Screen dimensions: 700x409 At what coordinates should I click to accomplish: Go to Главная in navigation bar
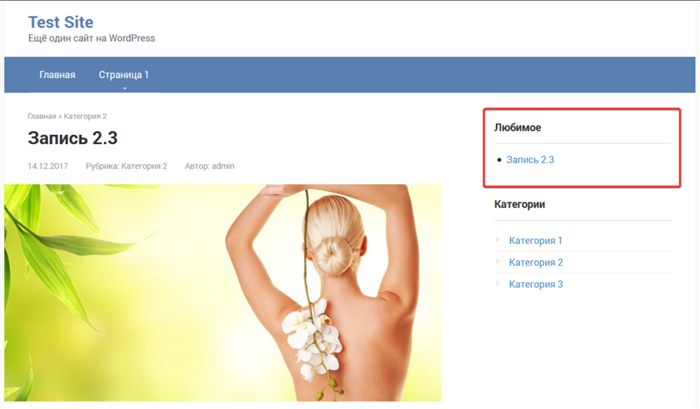57,75
